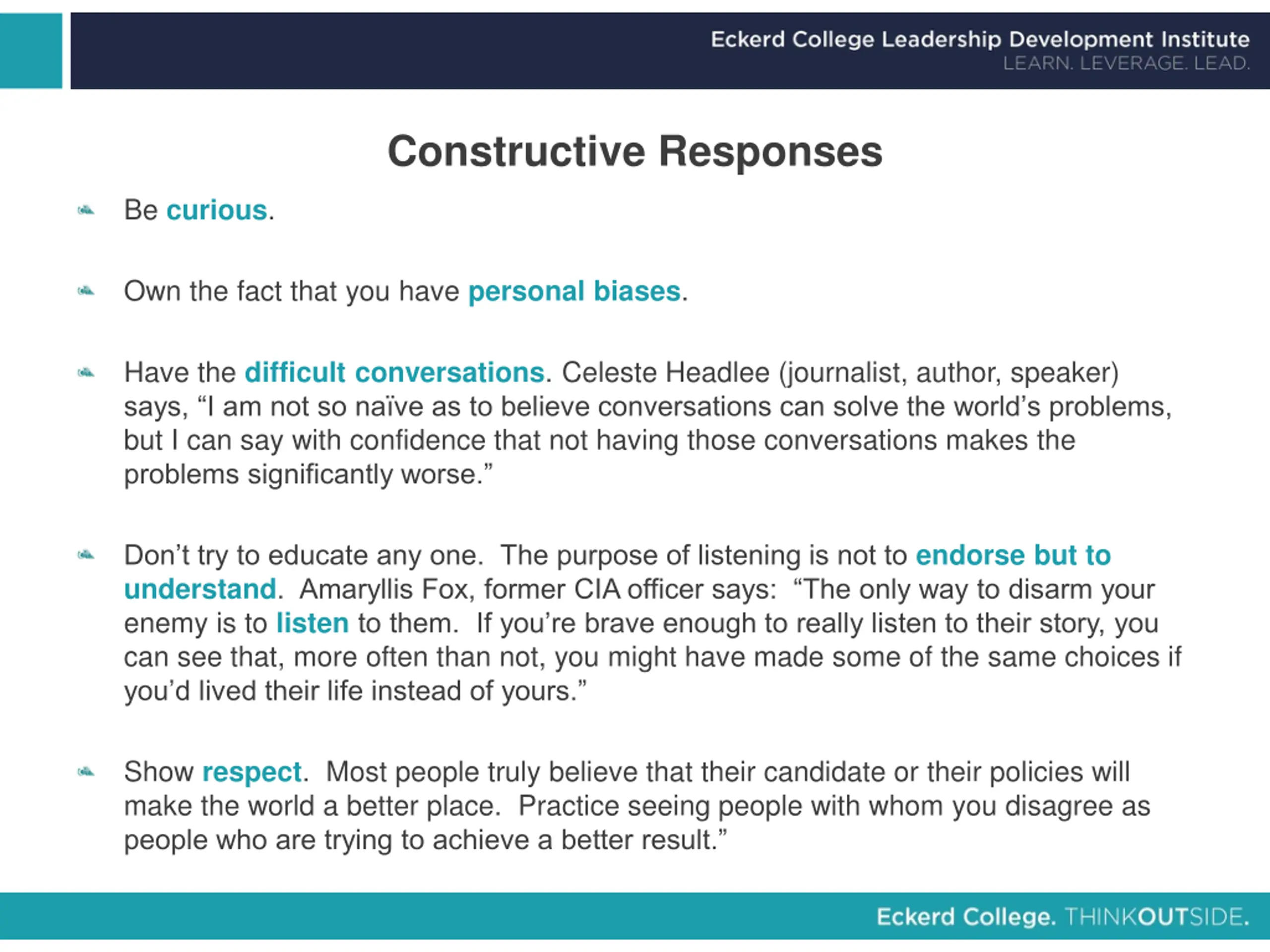The image size is (1270, 952).
Task: Click the name "Celeste Headlee" in the text
Action: pos(665,372)
